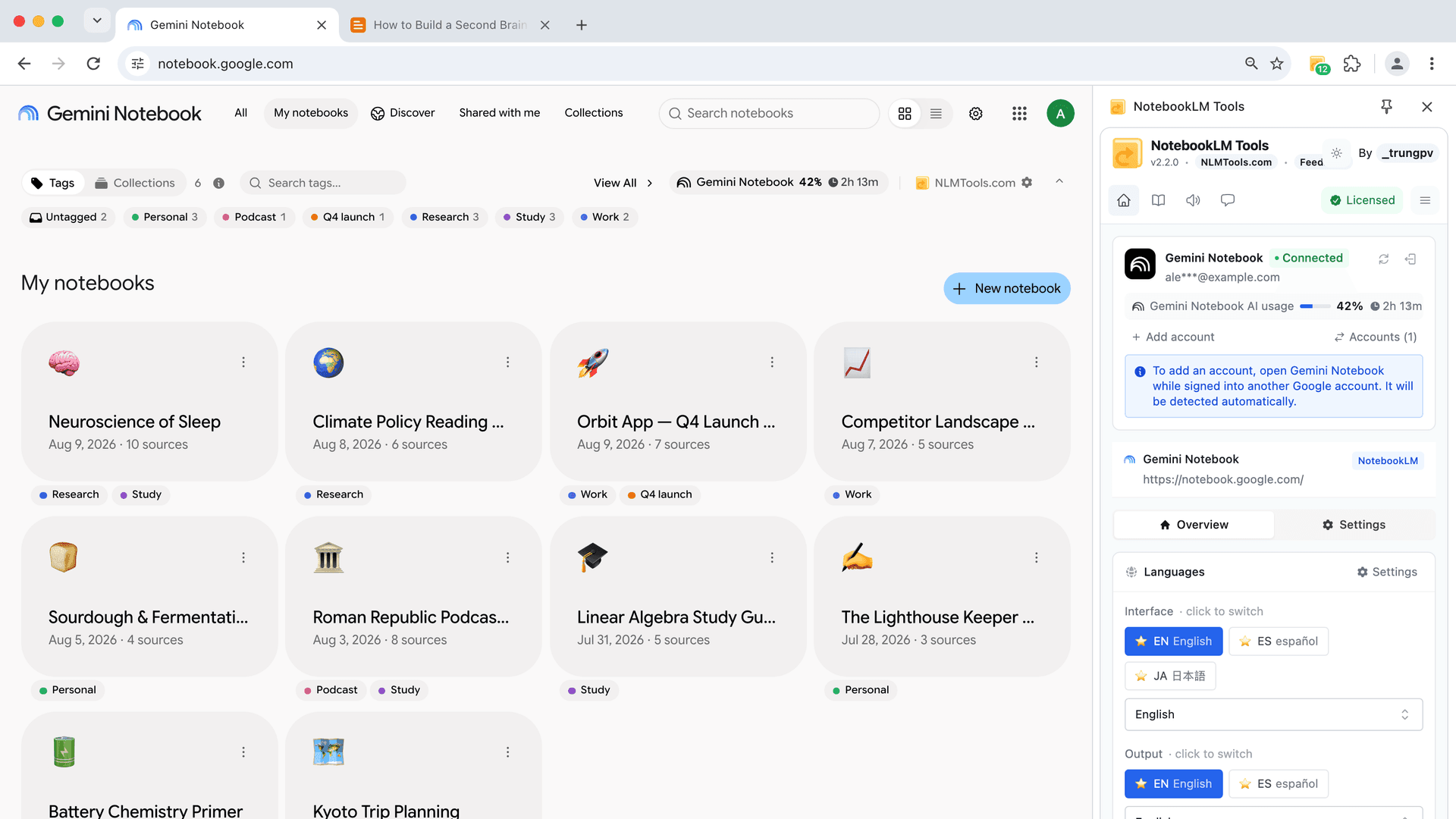This screenshot has height=819, width=1456.
Task: Create a New notebook
Action: point(1007,288)
